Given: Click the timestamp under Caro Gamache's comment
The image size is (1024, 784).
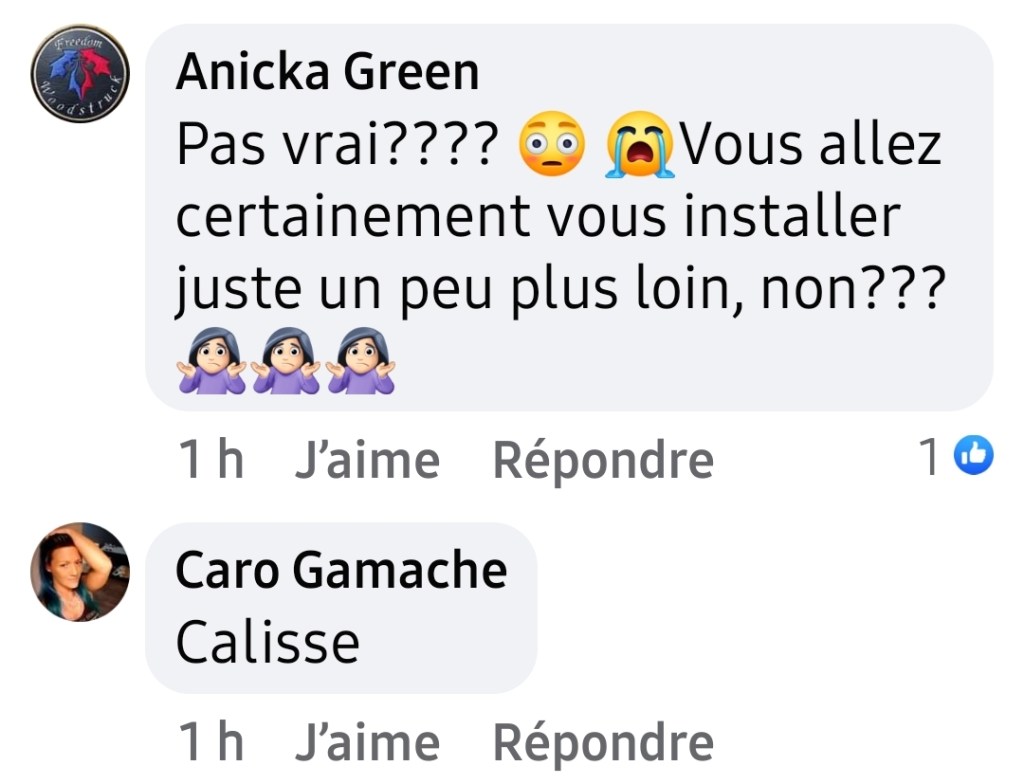Looking at the screenshot, I should pyautogui.click(x=210, y=743).
